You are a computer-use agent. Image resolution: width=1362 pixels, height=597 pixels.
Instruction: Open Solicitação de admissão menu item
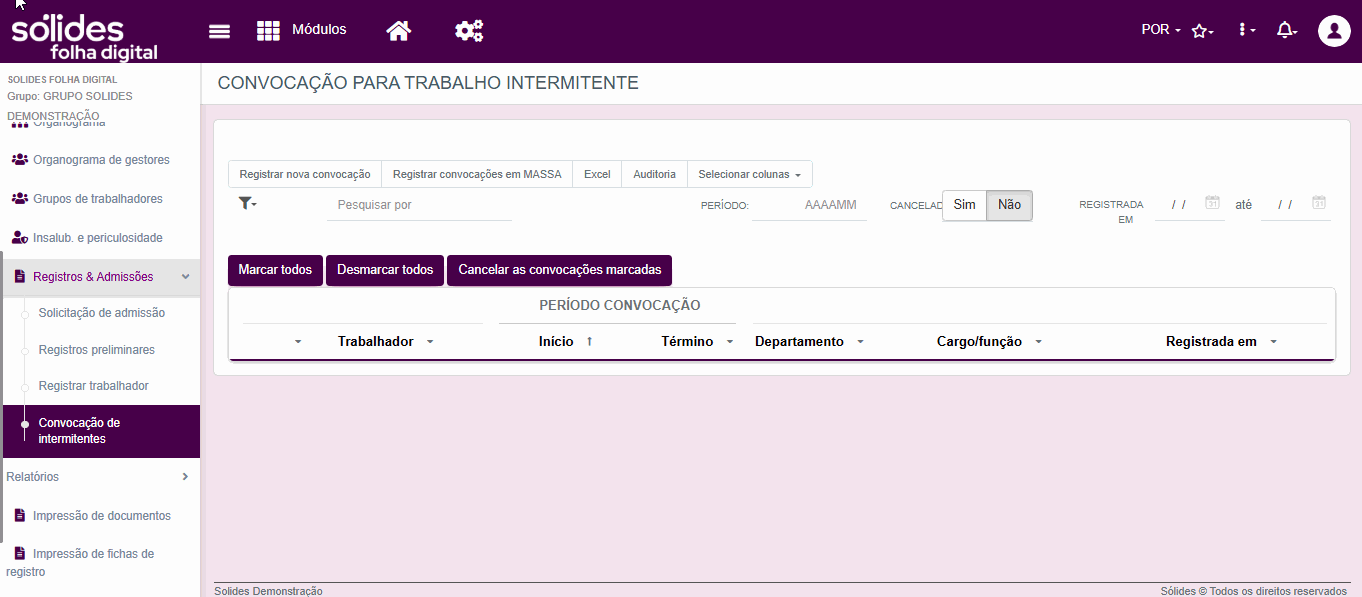click(x=102, y=313)
